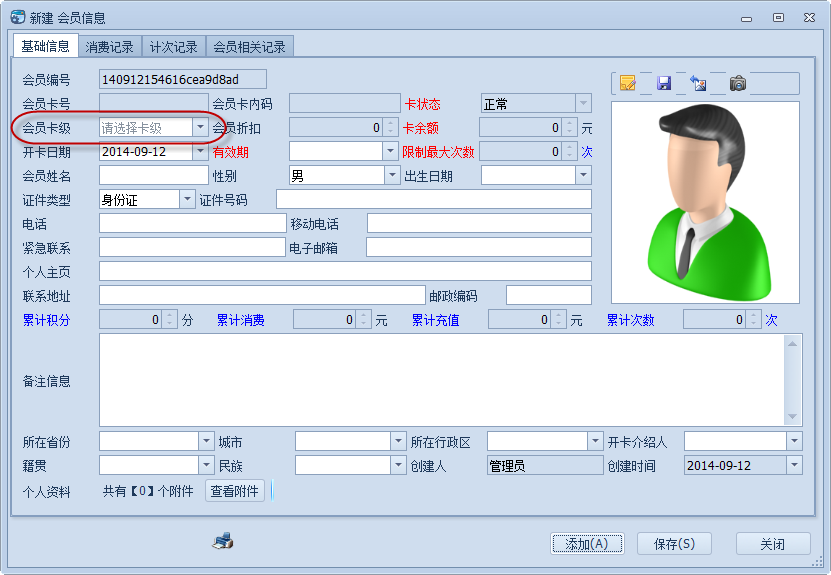The width and height of the screenshot is (831, 575).
Task: Click the 备注信息 text area
Action: [441, 380]
